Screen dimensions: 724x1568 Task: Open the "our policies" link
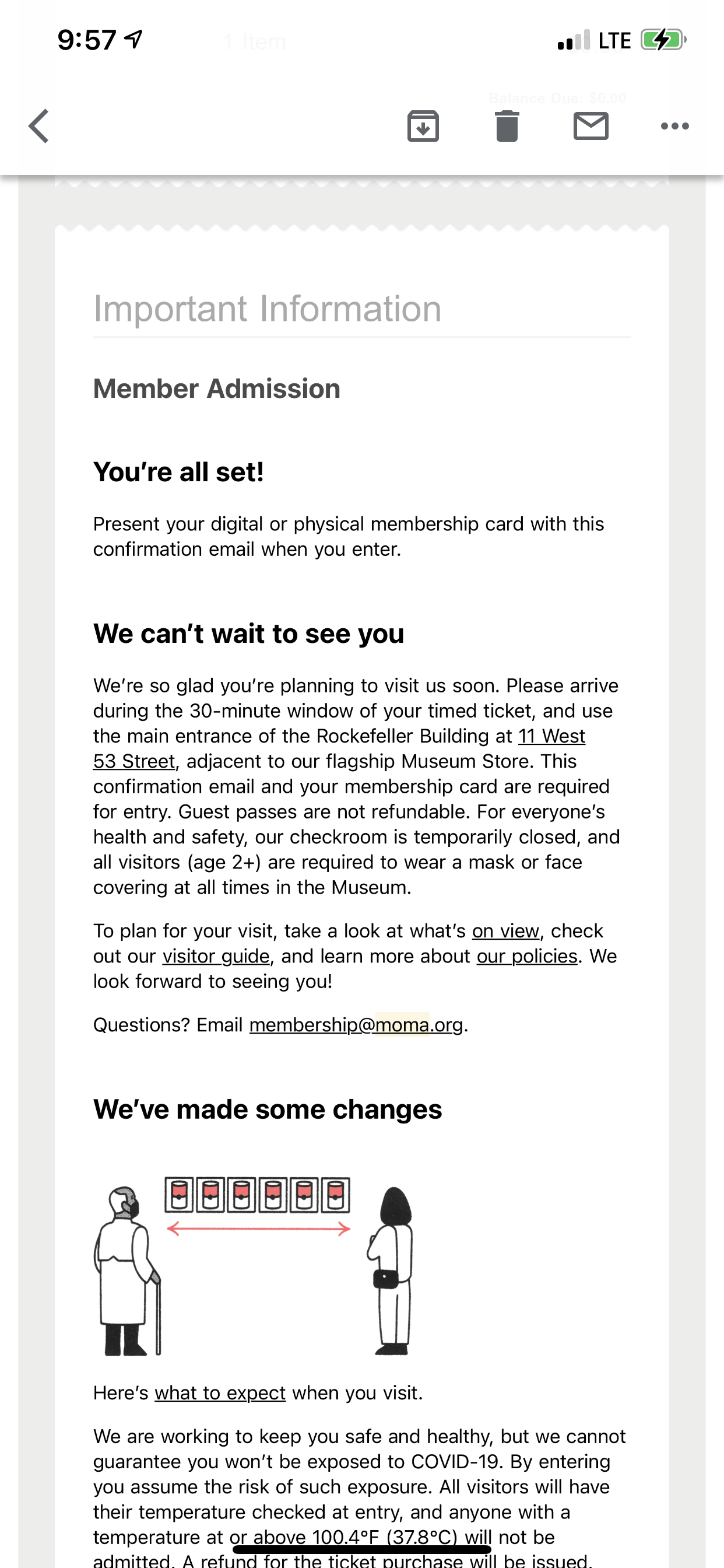[527, 956]
